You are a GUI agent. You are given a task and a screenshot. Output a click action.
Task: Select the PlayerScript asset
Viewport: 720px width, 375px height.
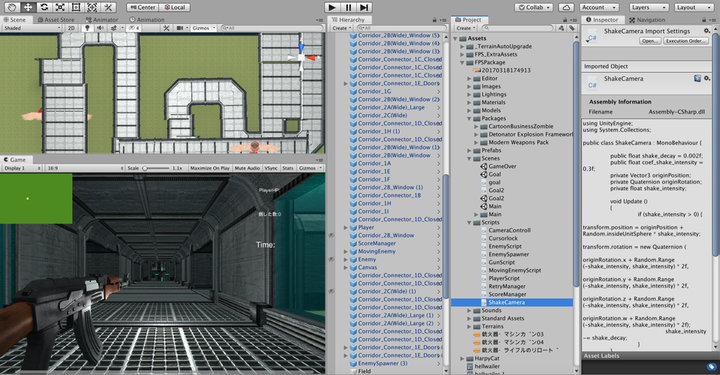[x=504, y=278]
